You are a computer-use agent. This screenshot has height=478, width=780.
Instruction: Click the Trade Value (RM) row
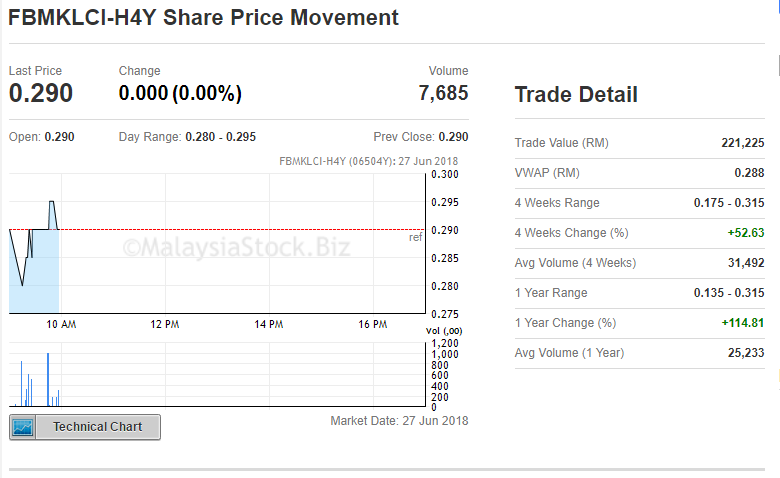click(639, 143)
